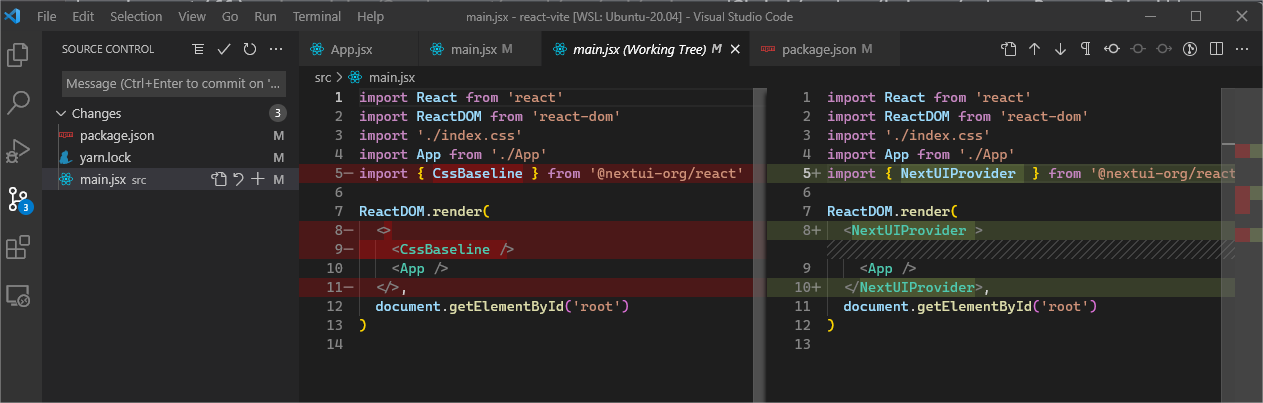The height and width of the screenshot is (403, 1263).
Task: Click left pane line number 9
Action: (x=337, y=250)
